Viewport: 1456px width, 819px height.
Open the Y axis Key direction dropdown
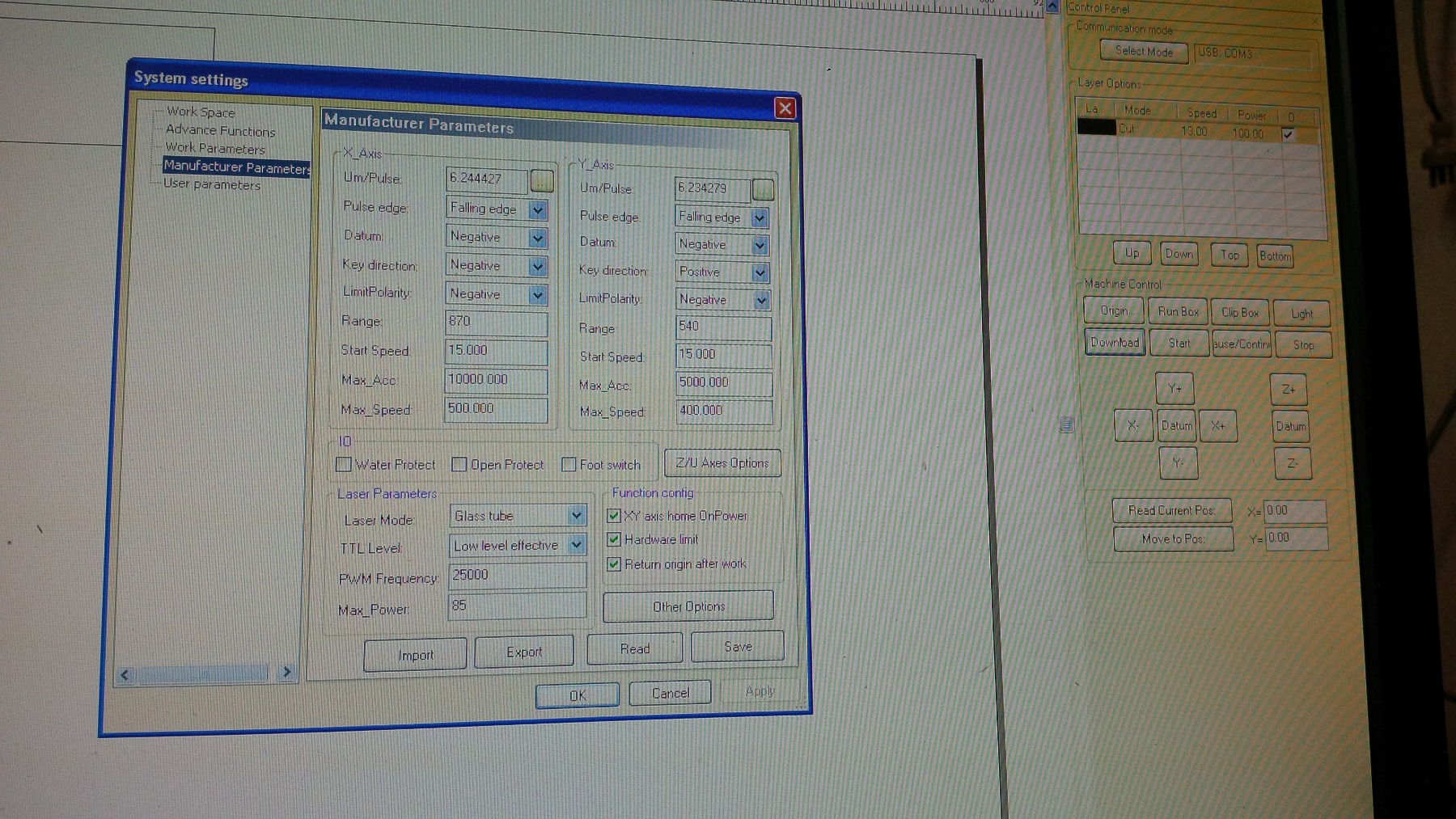click(x=760, y=272)
